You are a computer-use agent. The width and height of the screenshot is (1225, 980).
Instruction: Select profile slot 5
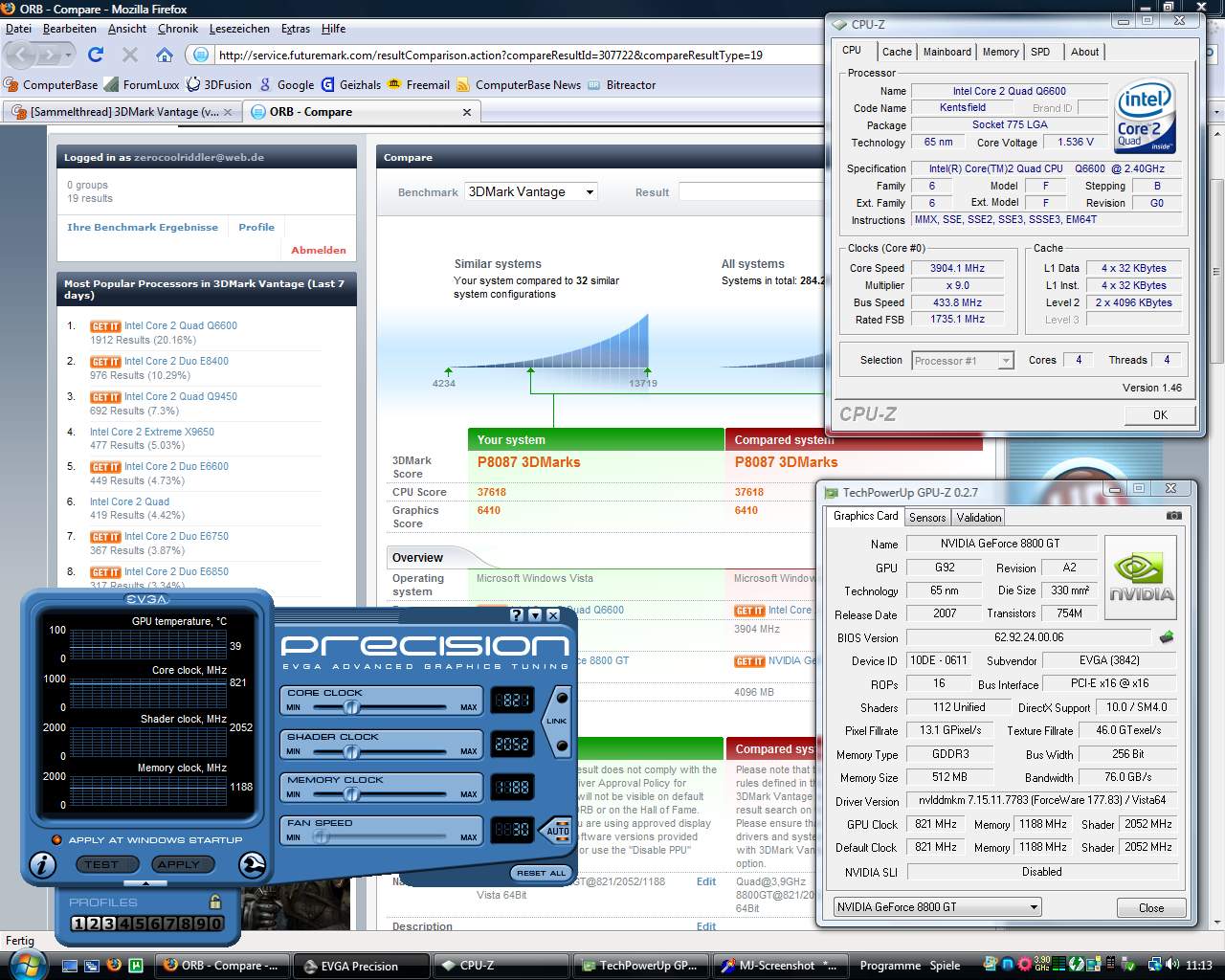tap(140, 924)
